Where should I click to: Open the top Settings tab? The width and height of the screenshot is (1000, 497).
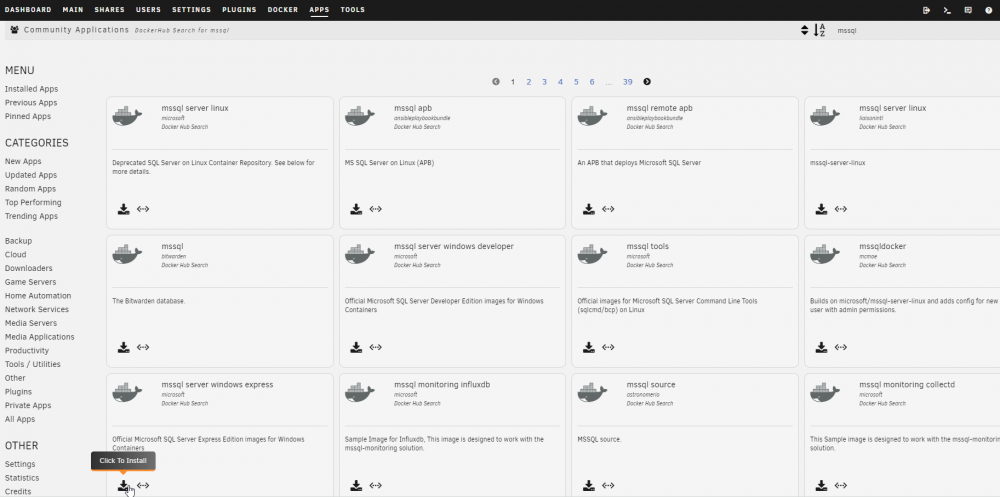[x=191, y=10]
